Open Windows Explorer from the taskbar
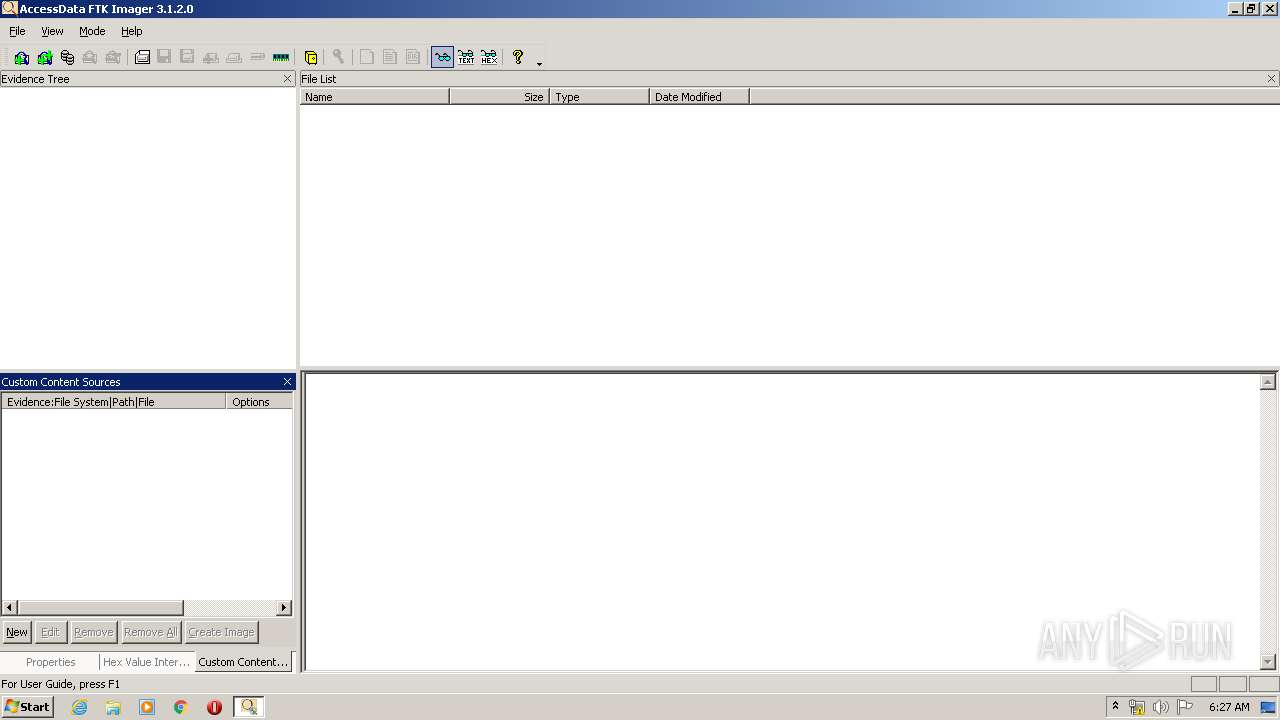Screen dimensions: 1280x720 tap(113, 707)
